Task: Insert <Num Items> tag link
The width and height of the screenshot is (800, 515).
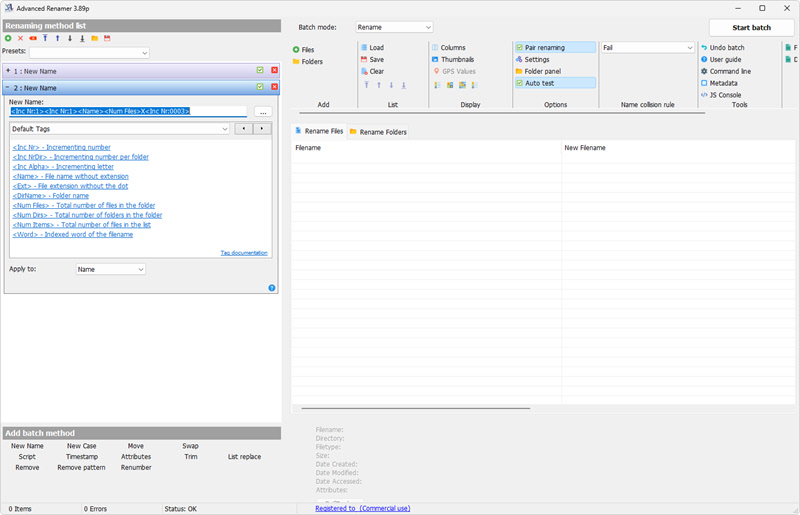Action: 82,225
